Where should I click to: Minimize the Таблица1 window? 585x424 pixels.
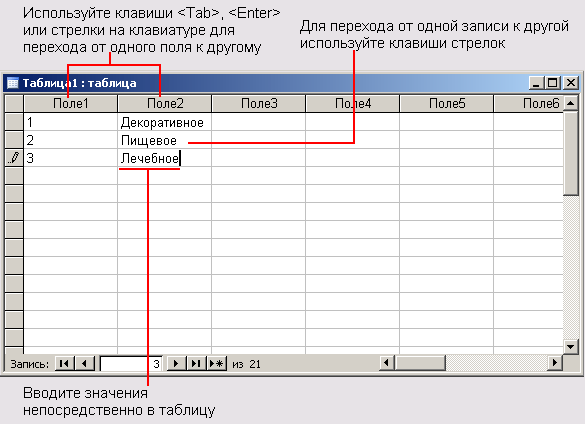[536, 82]
